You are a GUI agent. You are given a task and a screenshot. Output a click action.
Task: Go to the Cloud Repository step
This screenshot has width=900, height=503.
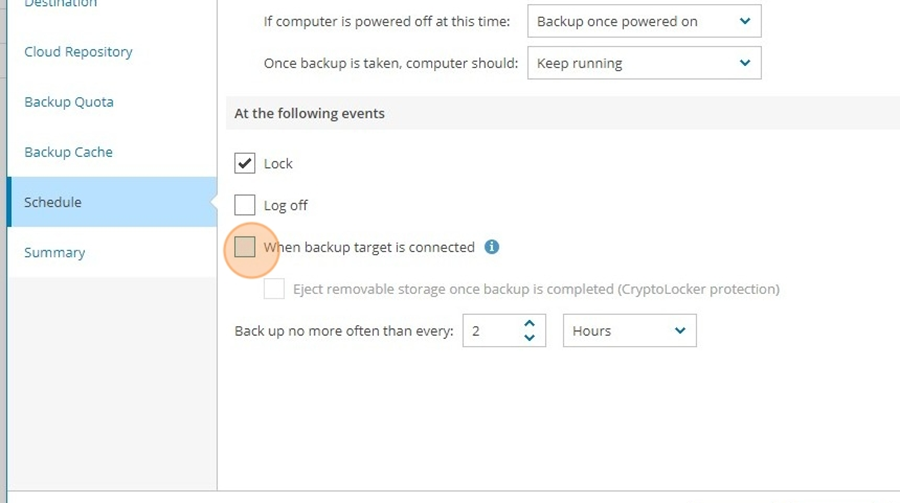pos(78,52)
